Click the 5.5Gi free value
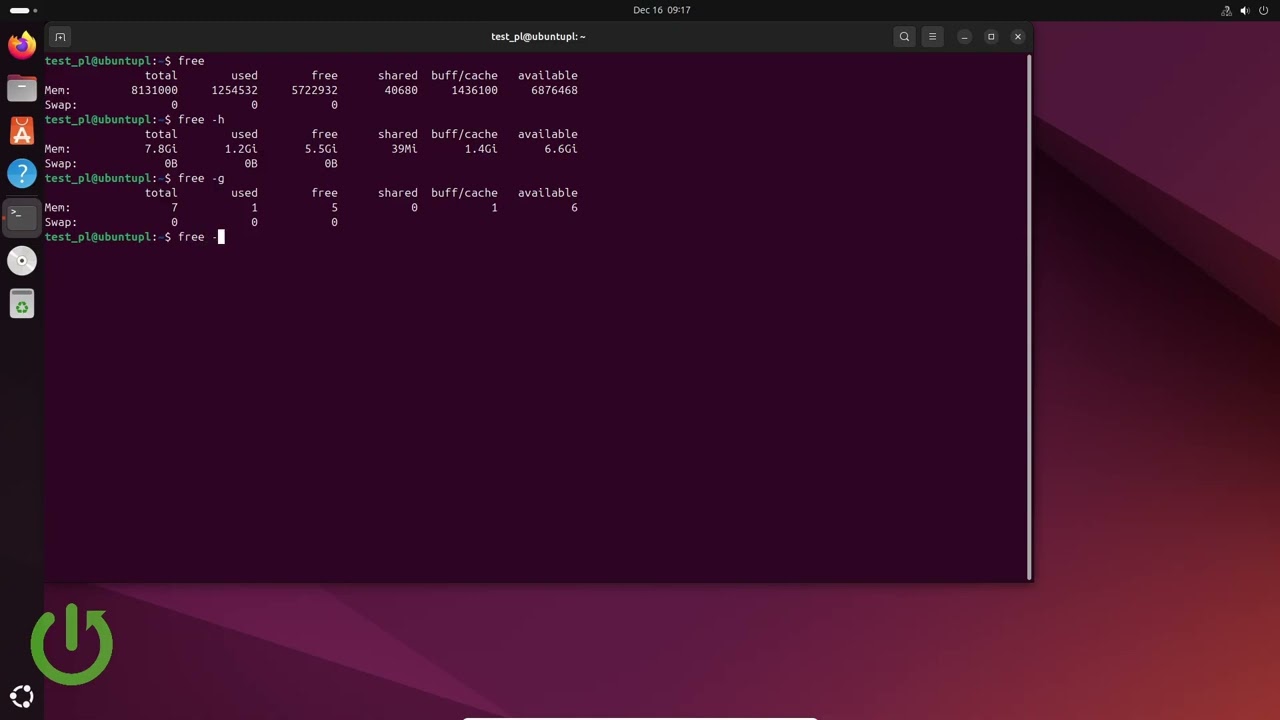 [x=321, y=149]
